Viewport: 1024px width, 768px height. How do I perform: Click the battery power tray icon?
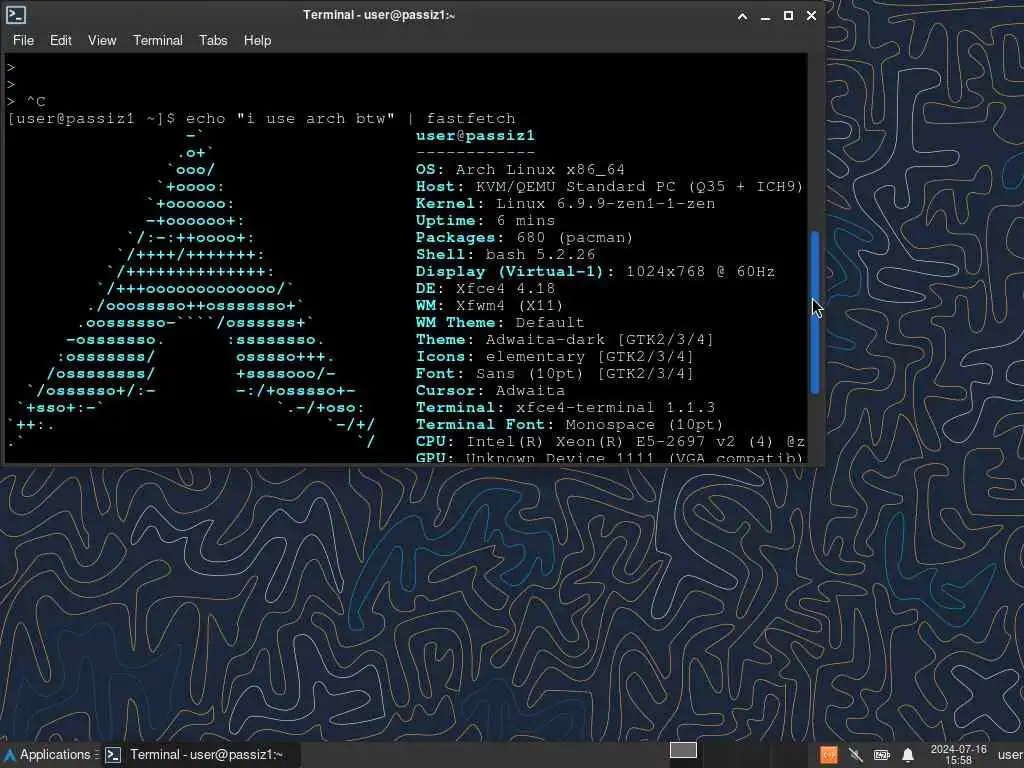[x=882, y=756]
